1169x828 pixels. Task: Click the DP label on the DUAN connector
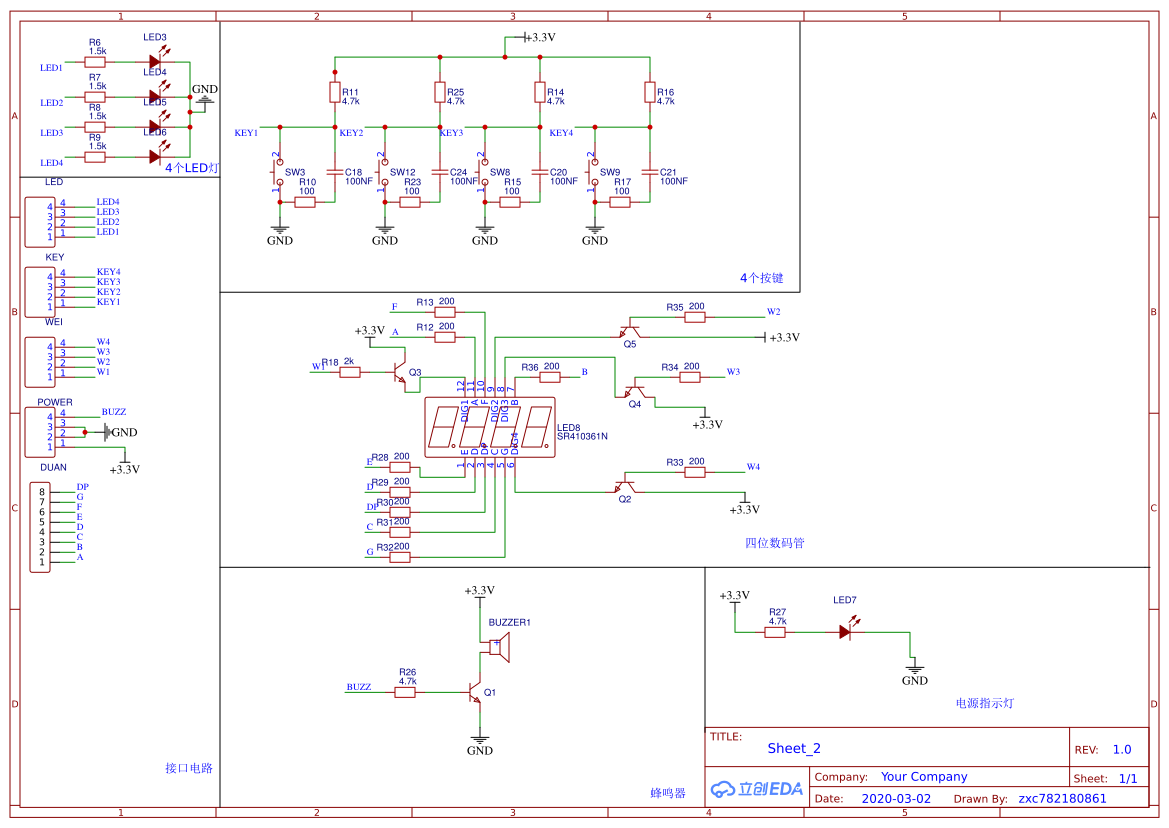(x=83, y=487)
